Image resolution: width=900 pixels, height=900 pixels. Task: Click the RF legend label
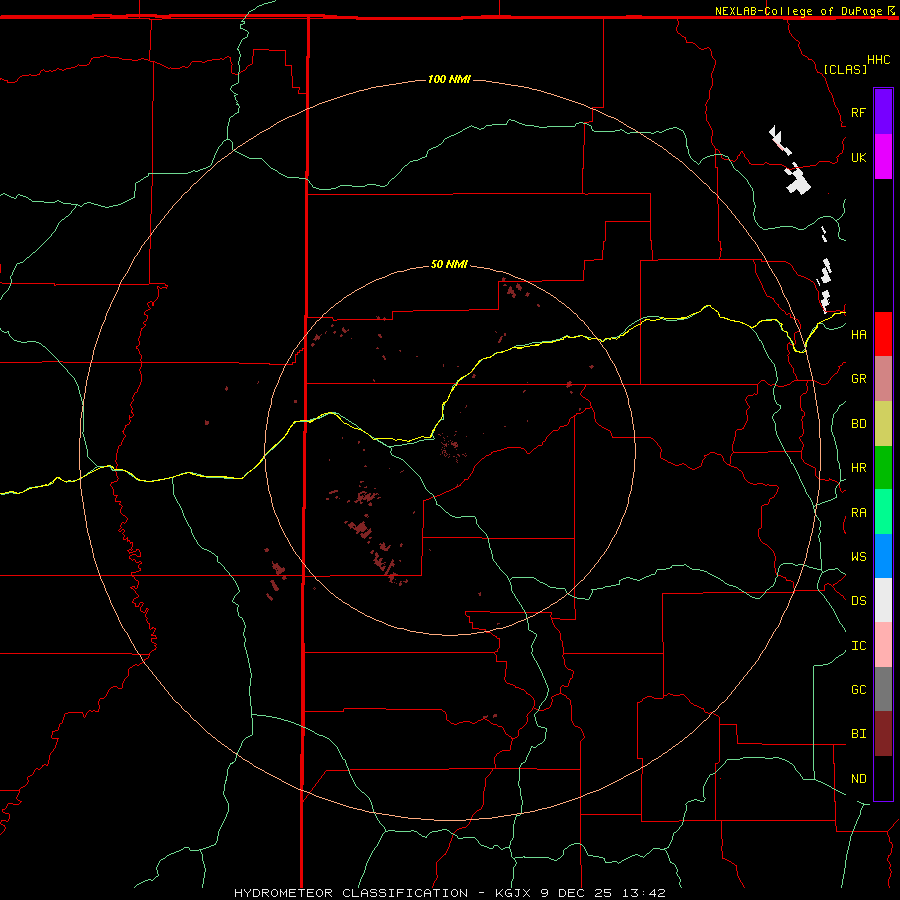tap(858, 112)
